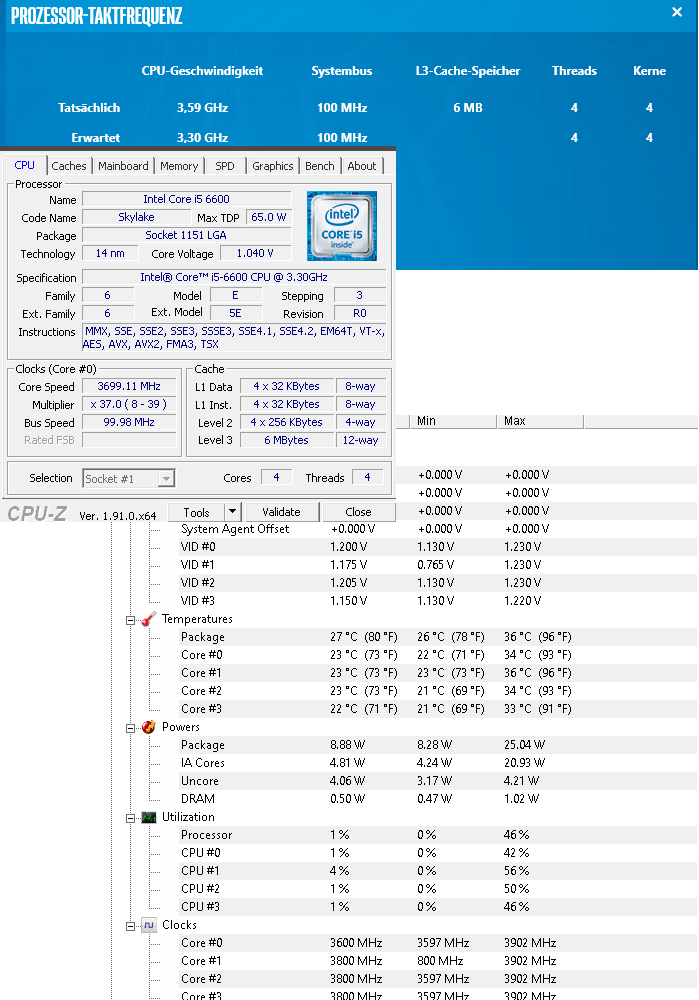The image size is (699, 1000).
Task: Click the Intel Core i5 inside logo
Action: pyautogui.click(x=342, y=226)
